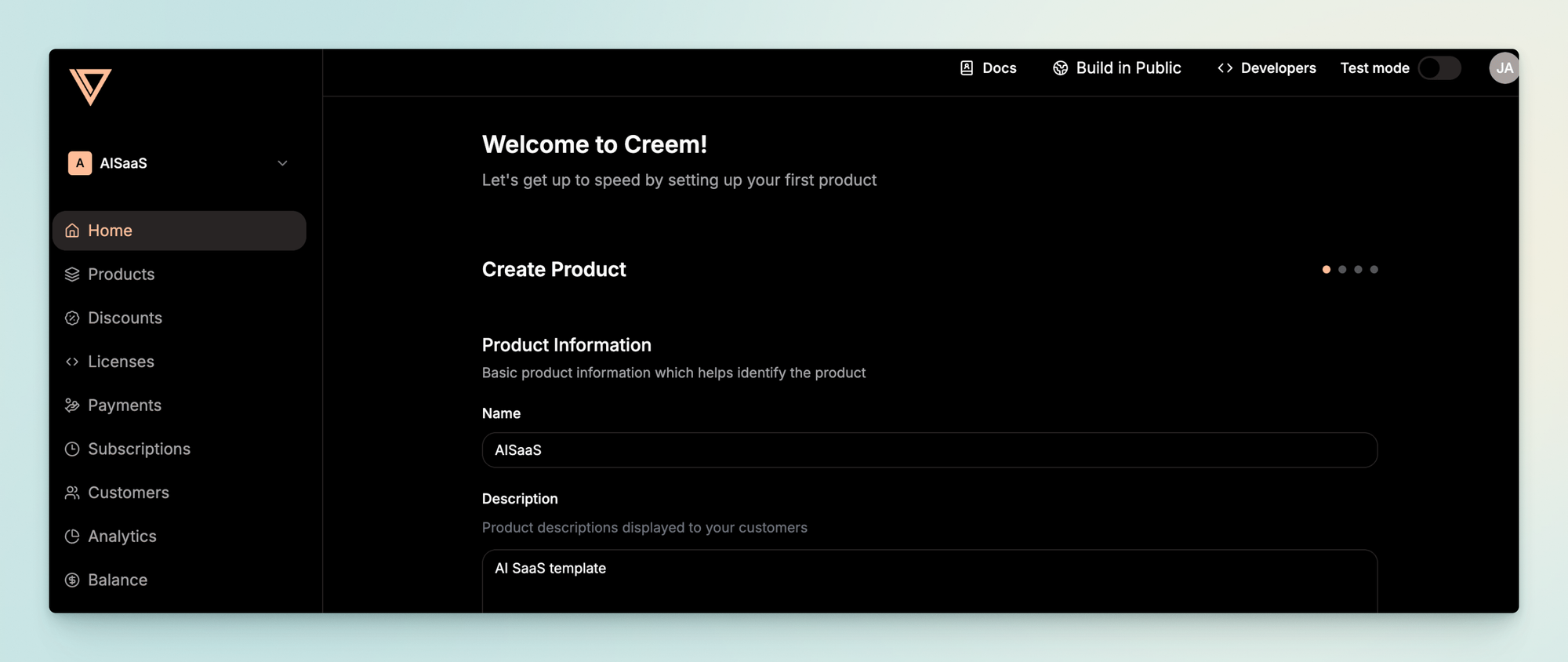Click the Analytics pie chart icon
The width and height of the screenshot is (1568, 662).
(x=72, y=537)
